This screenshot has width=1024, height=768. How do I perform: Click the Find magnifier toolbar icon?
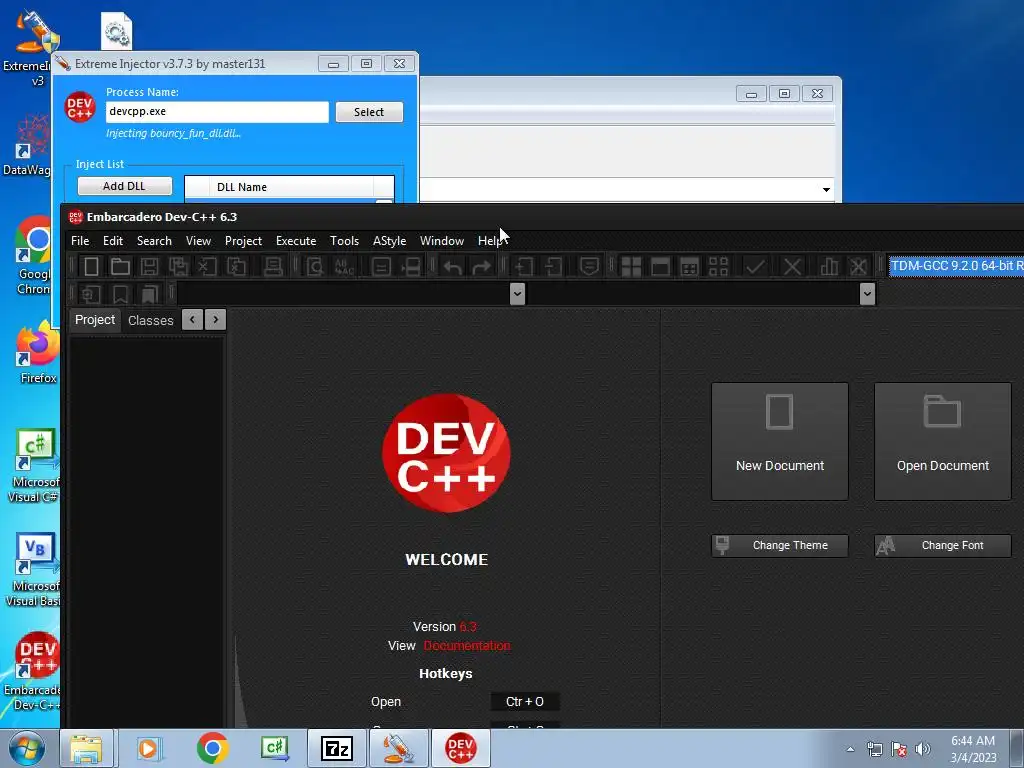pyautogui.click(x=315, y=266)
